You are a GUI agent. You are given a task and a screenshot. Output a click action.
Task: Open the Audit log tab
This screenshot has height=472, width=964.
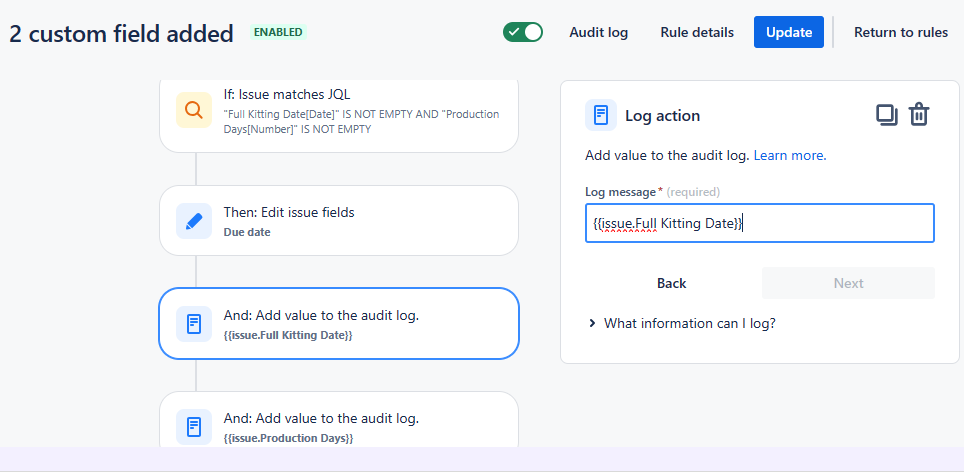(598, 32)
